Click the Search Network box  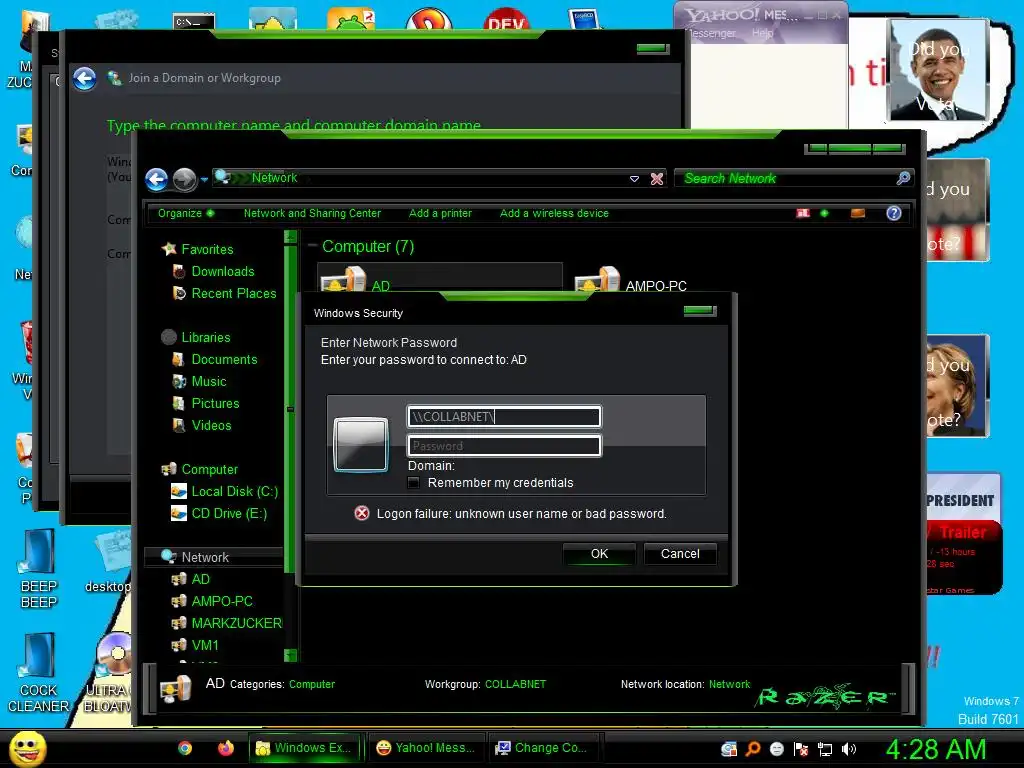coord(787,178)
